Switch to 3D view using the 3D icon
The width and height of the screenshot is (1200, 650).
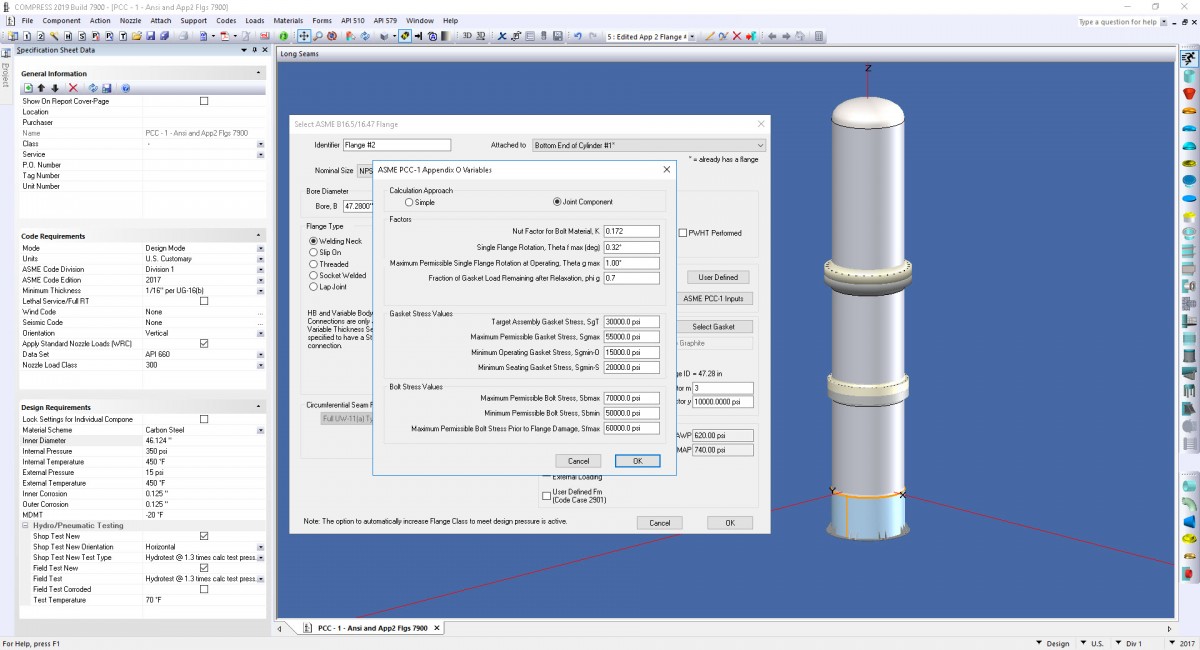click(x=466, y=36)
